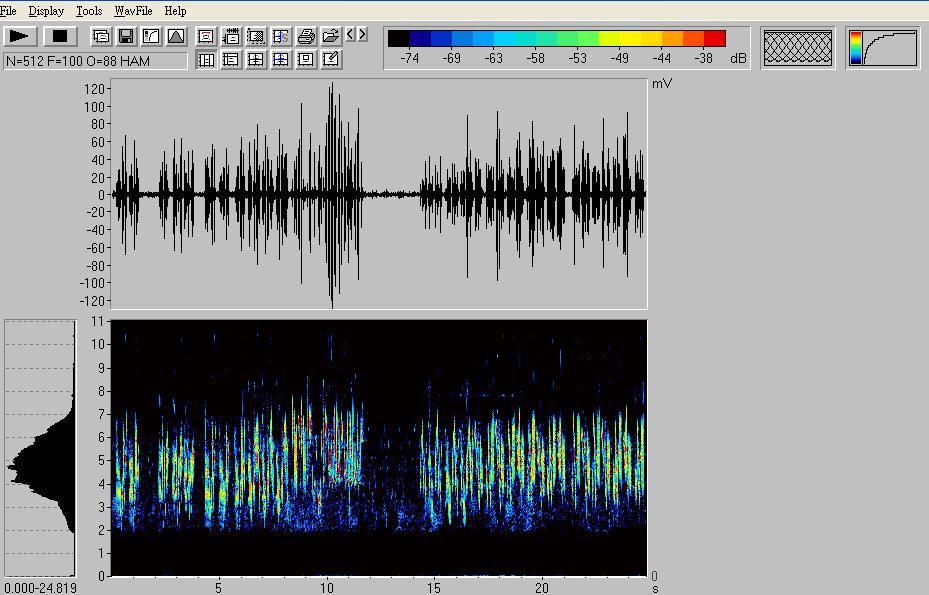929x595 pixels.
Task: Click the right arrow next button
Action: coord(362,35)
